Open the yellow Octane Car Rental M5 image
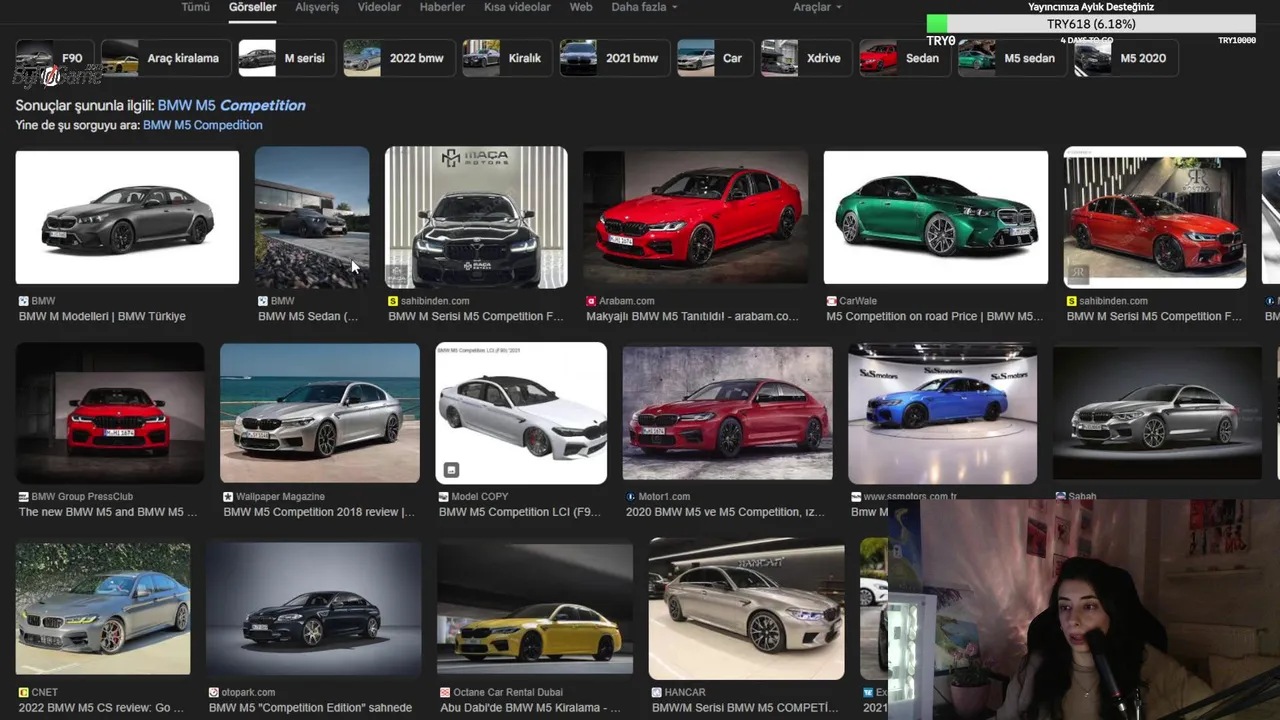 point(535,608)
